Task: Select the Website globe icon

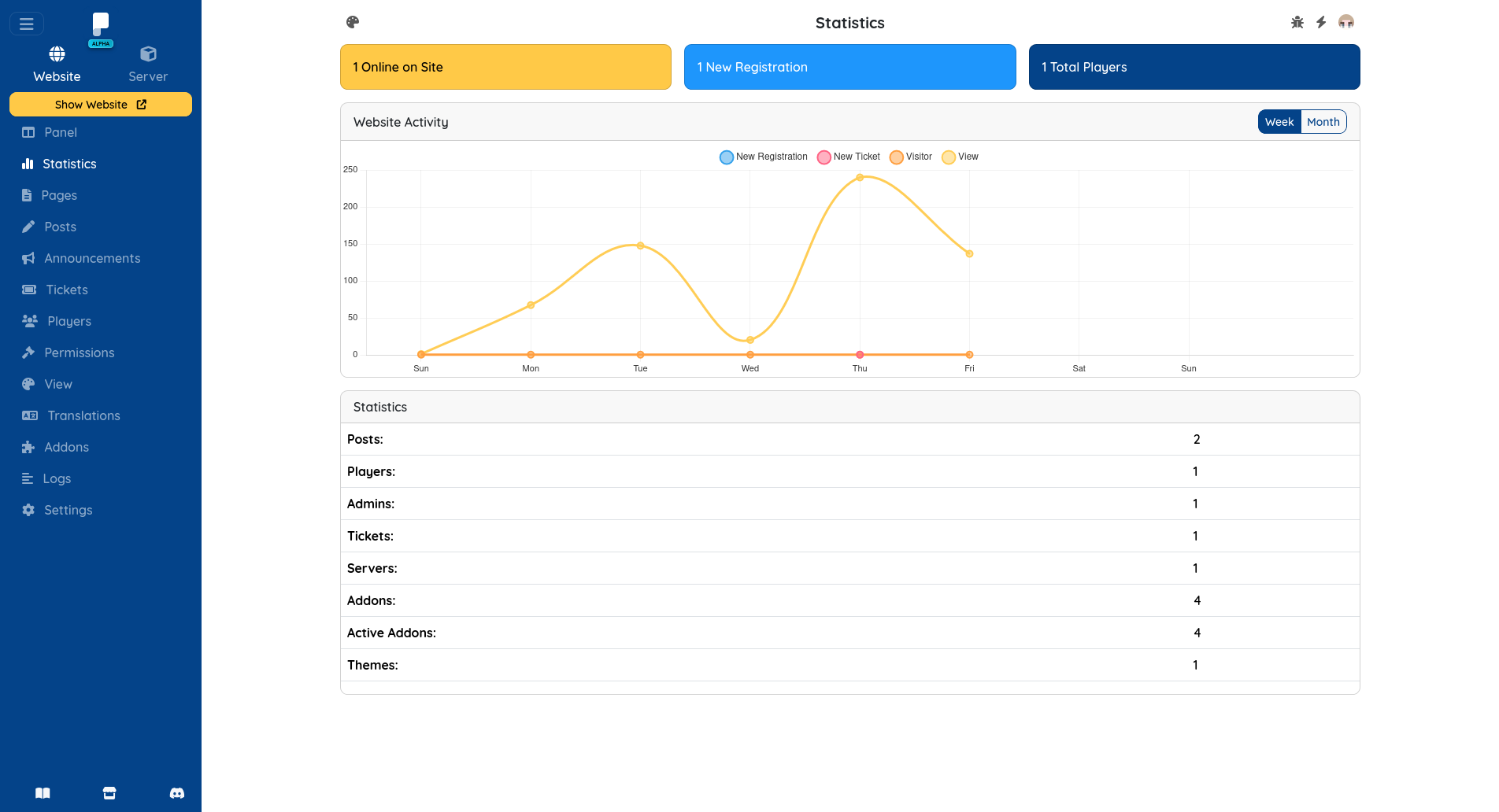Action: click(57, 54)
